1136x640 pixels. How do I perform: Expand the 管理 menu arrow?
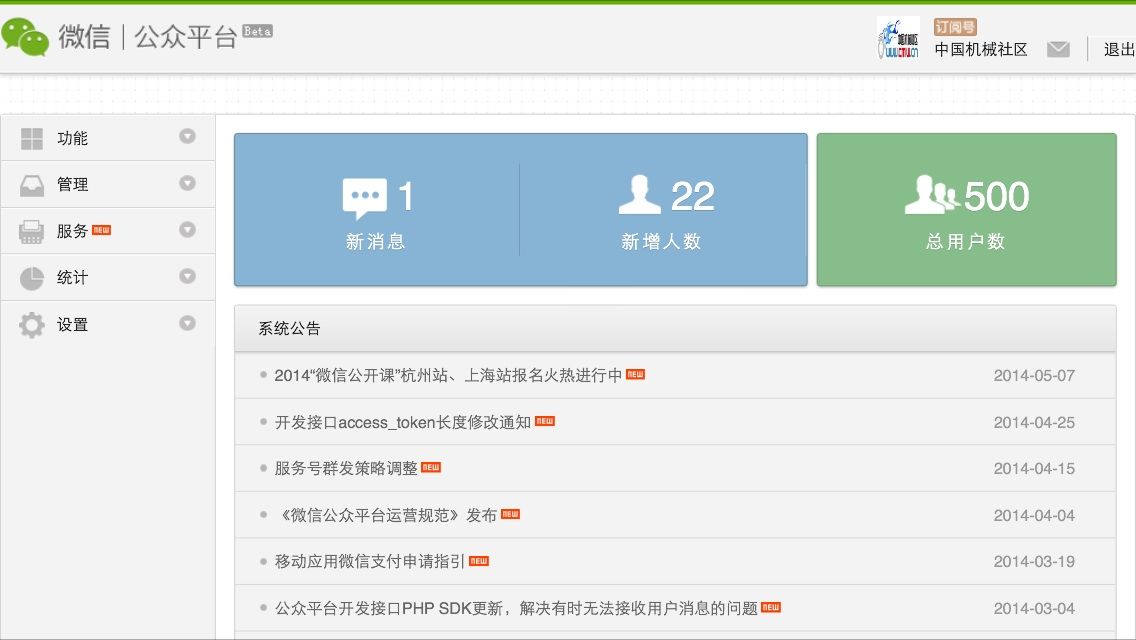[187, 184]
